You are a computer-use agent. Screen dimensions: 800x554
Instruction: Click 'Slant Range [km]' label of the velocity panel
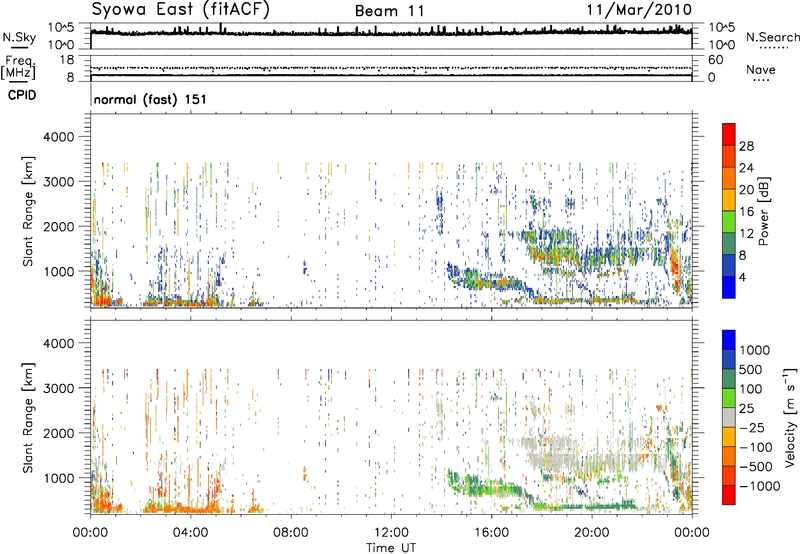click(x=28, y=418)
